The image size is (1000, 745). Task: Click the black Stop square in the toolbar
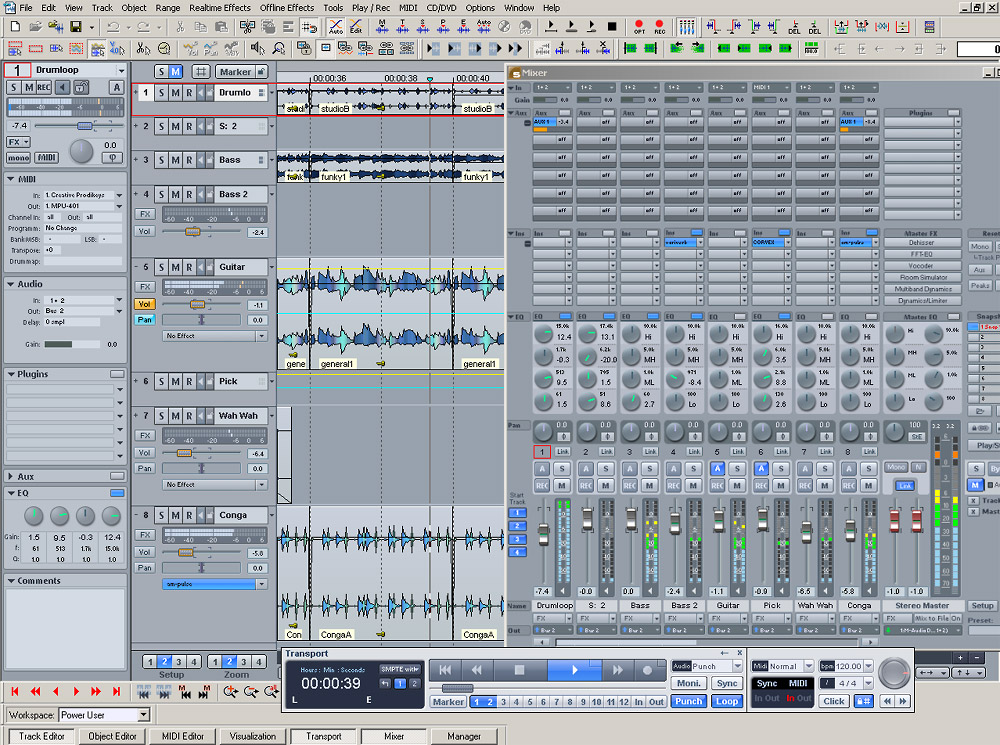coord(612,27)
